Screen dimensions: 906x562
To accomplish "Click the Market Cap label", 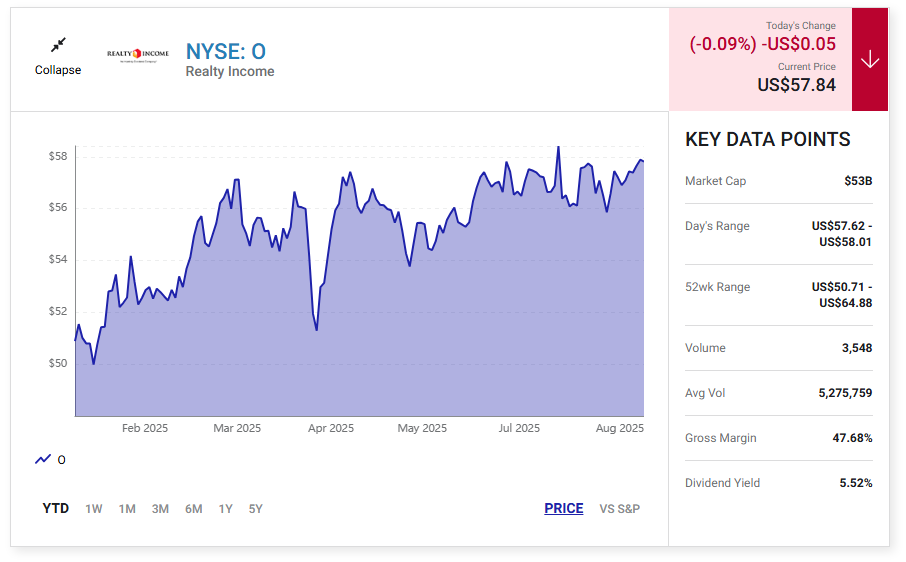I will pyautogui.click(x=715, y=181).
